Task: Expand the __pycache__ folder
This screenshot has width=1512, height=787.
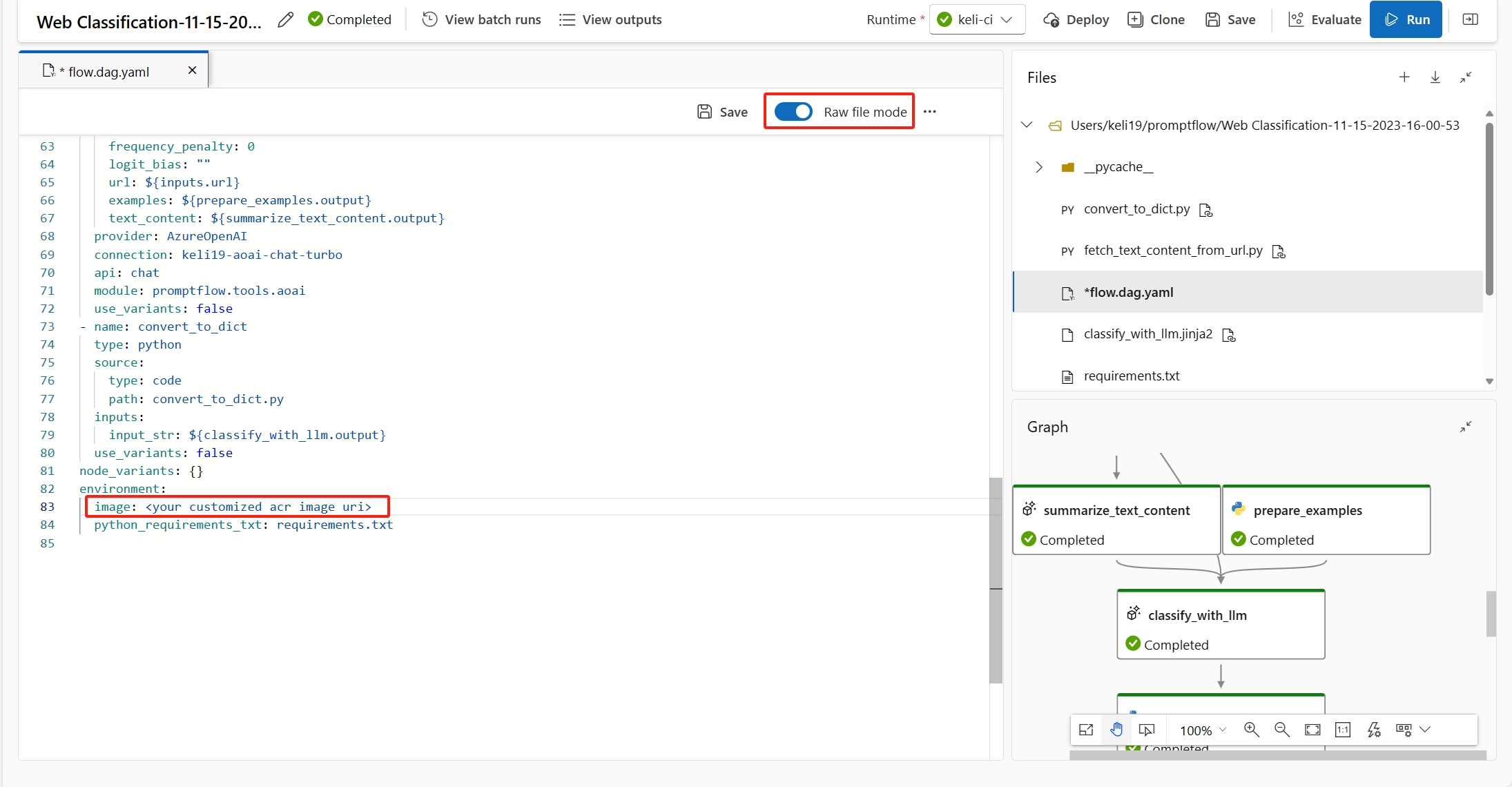Action: 1039,167
